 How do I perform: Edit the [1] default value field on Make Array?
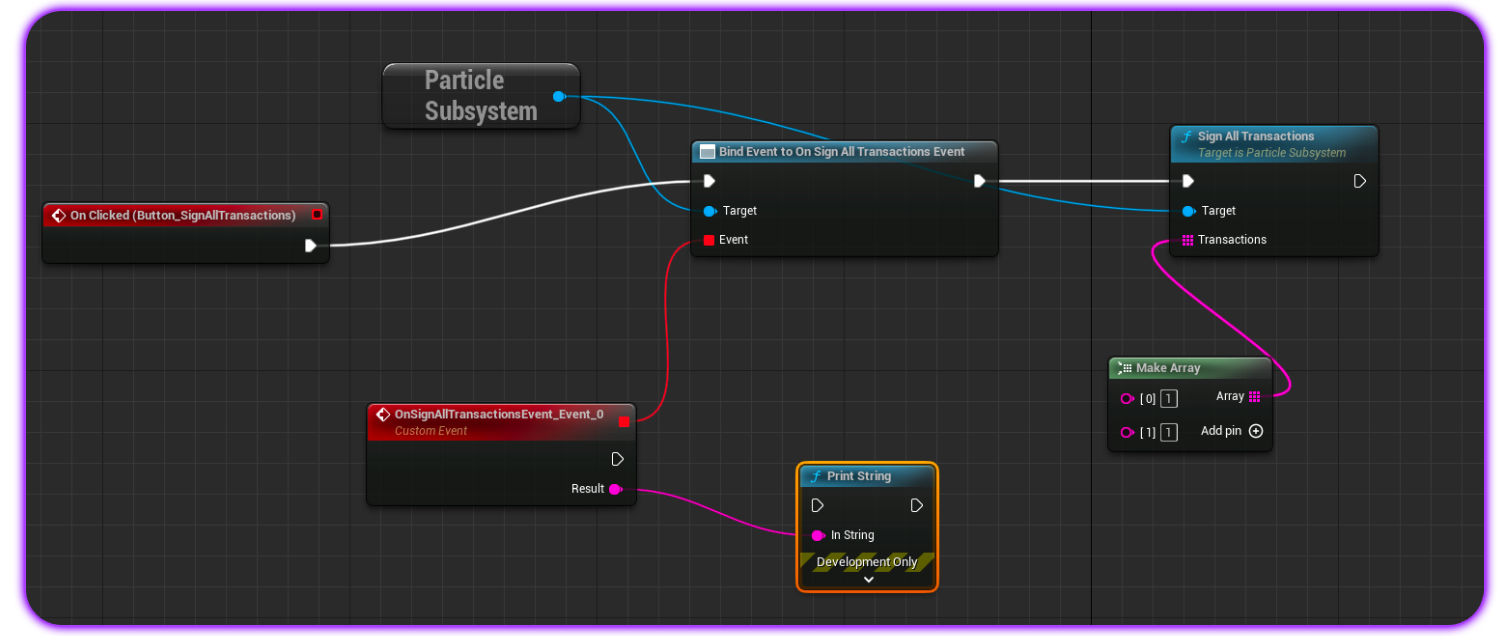click(x=1169, y=432)
